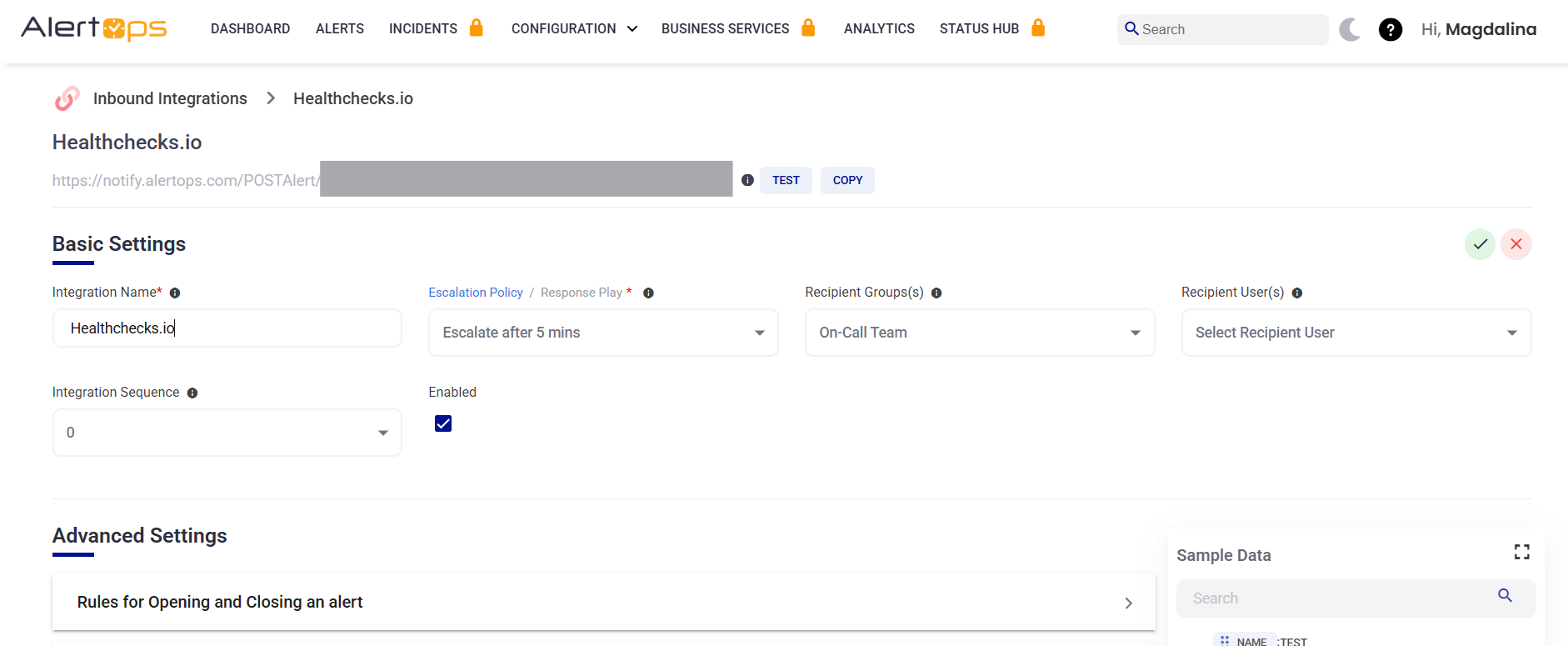Image resolution: width=1568 pixels, height=646 pixels.
Task: Expand Sample Data to fullscreen
Action: (x=1521, y=552)
